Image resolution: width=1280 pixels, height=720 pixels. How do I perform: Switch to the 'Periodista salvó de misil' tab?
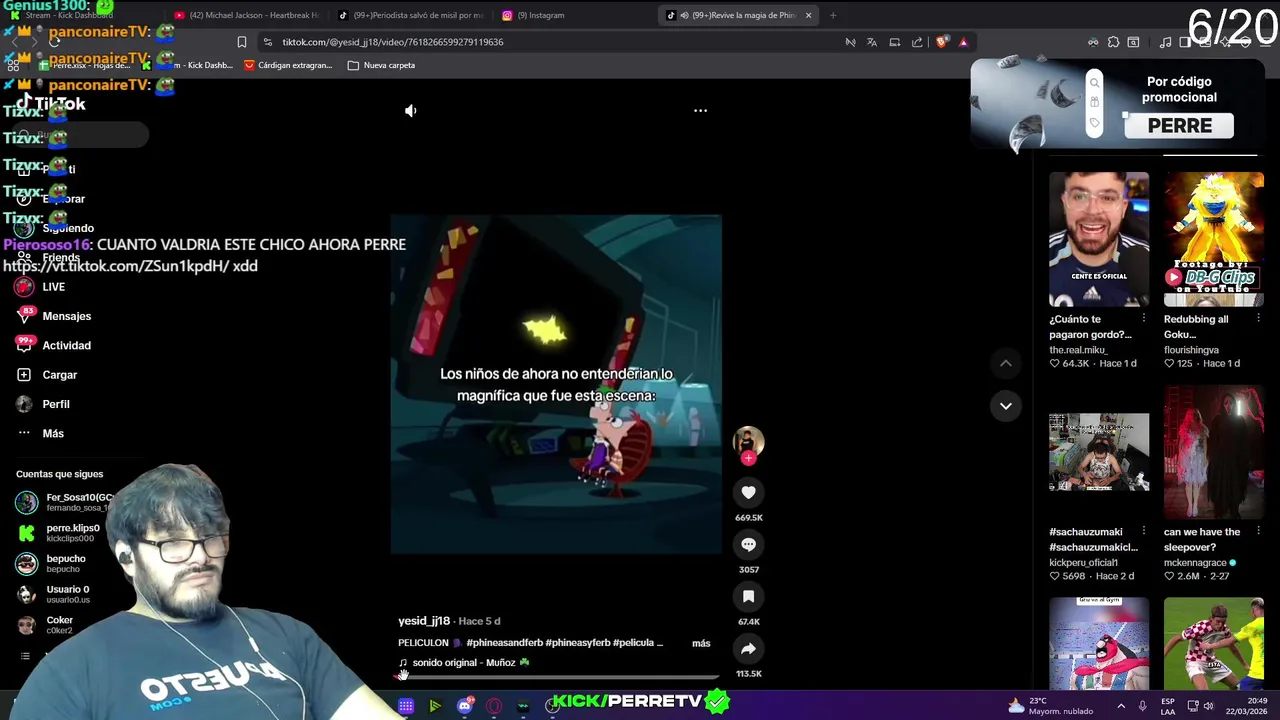coord(411,15)
